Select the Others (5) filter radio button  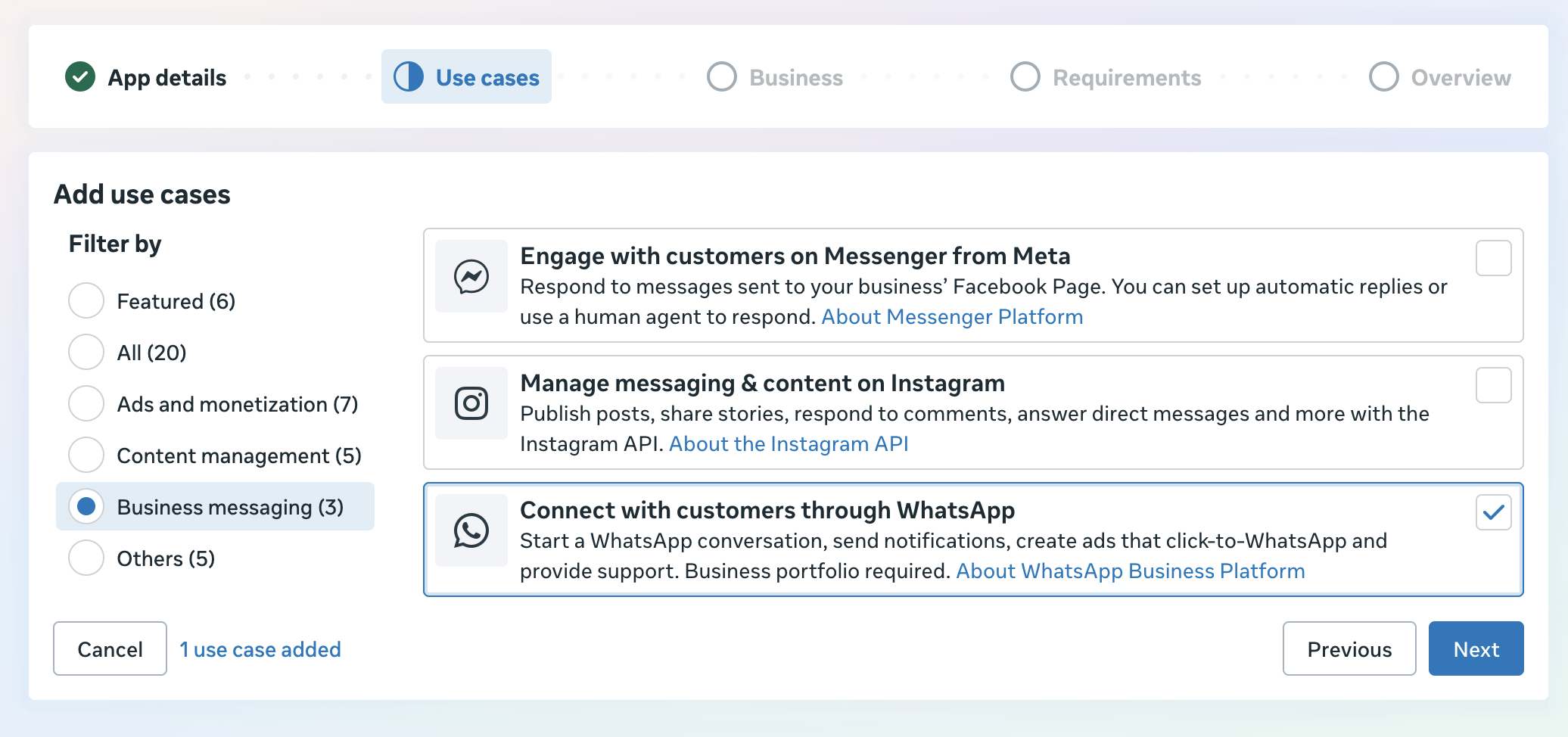coord(86,558)
